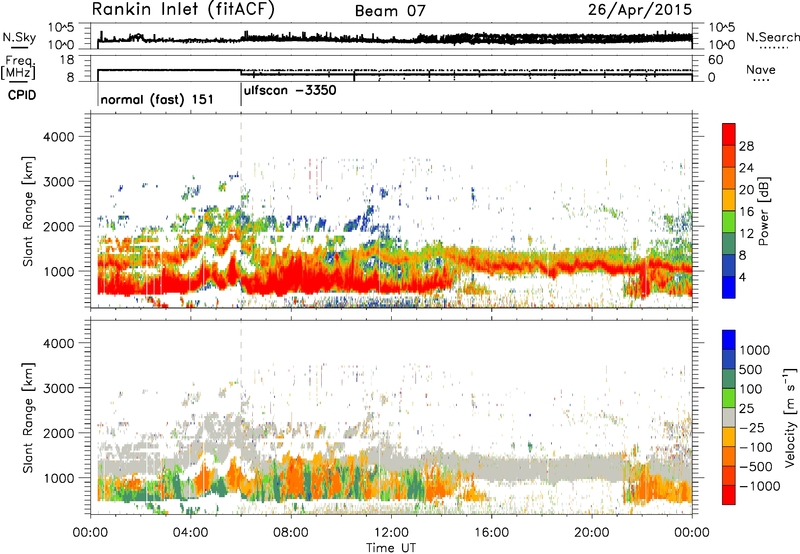Click the 'Time UT' axis title
Viewport: 800px width, 554px height.
[x=391, y=547]
